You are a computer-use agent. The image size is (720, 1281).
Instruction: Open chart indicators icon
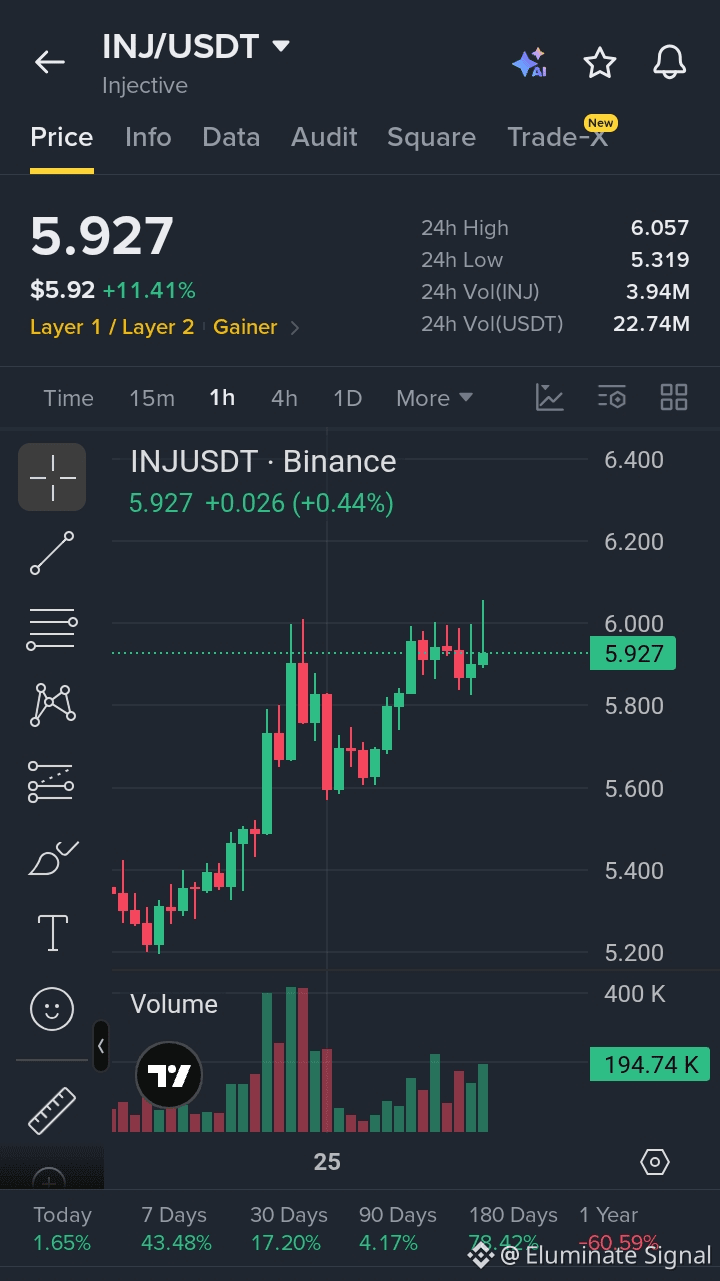pos(549,397)
